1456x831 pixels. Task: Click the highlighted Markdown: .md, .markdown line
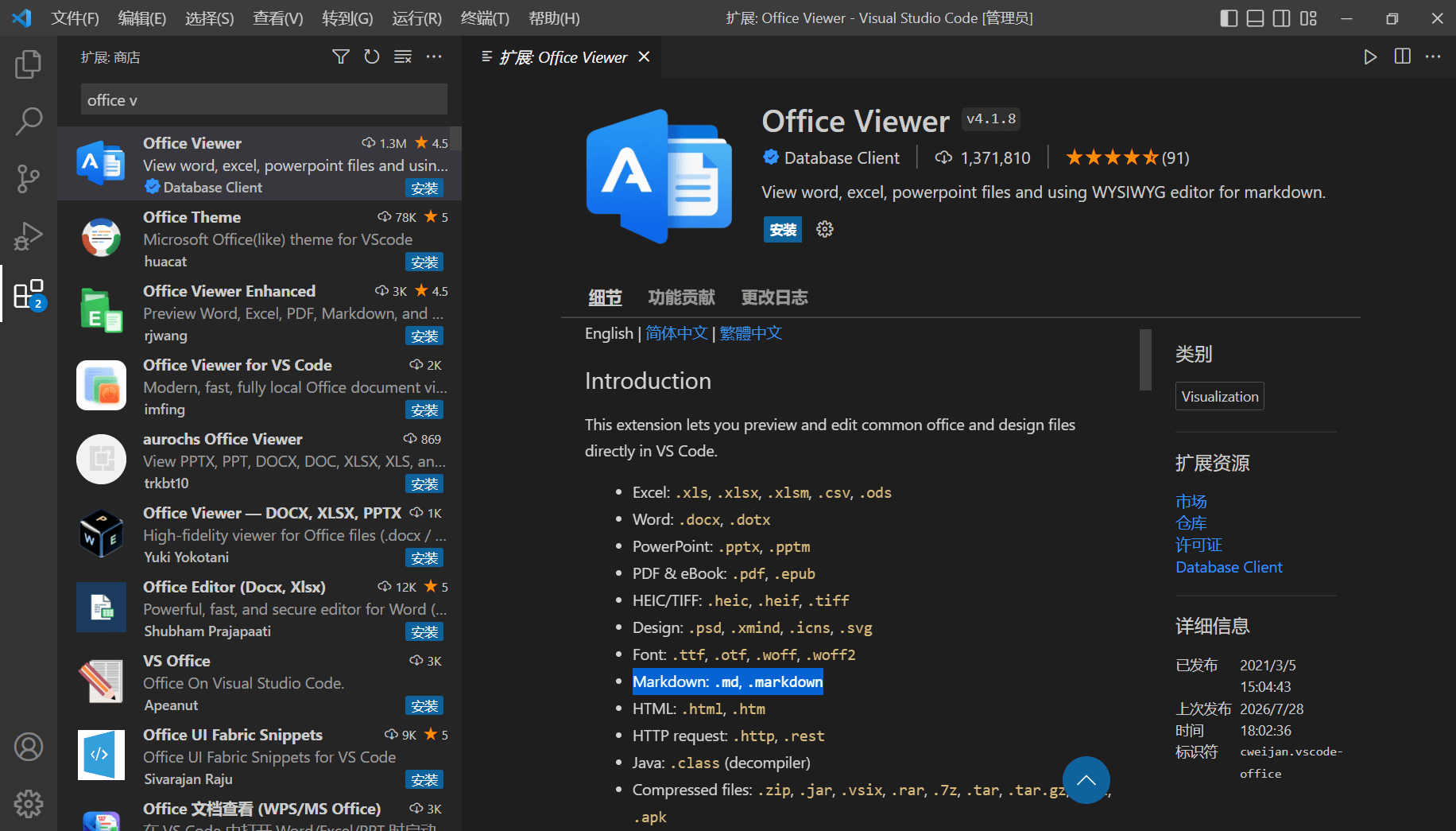pyautogui.click(x=727, y=681)
